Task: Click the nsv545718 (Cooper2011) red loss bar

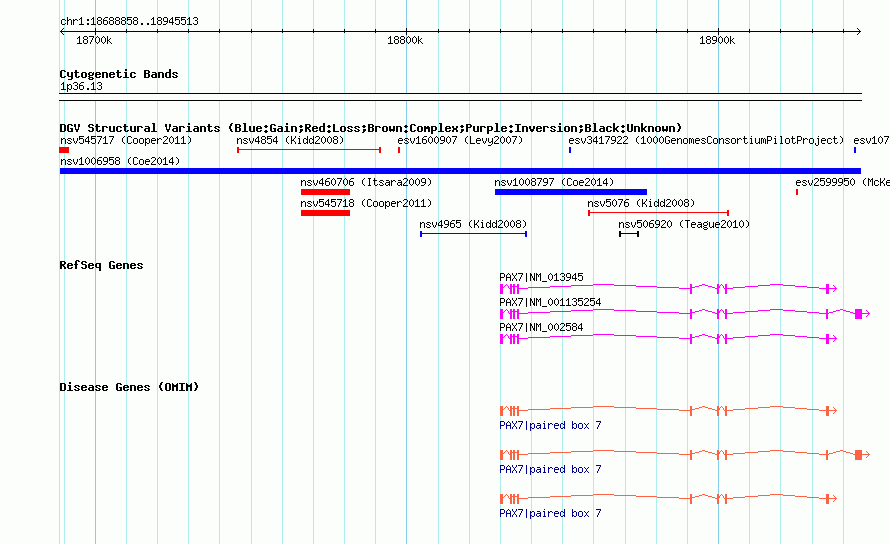Action: coord(325,213)
